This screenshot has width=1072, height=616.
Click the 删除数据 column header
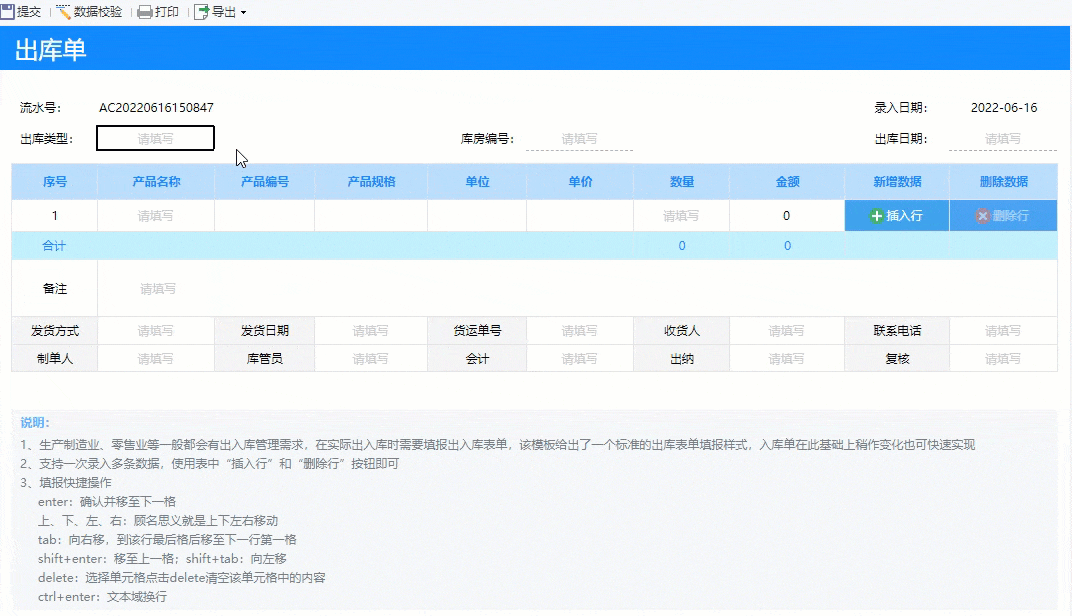point(1003,182)
